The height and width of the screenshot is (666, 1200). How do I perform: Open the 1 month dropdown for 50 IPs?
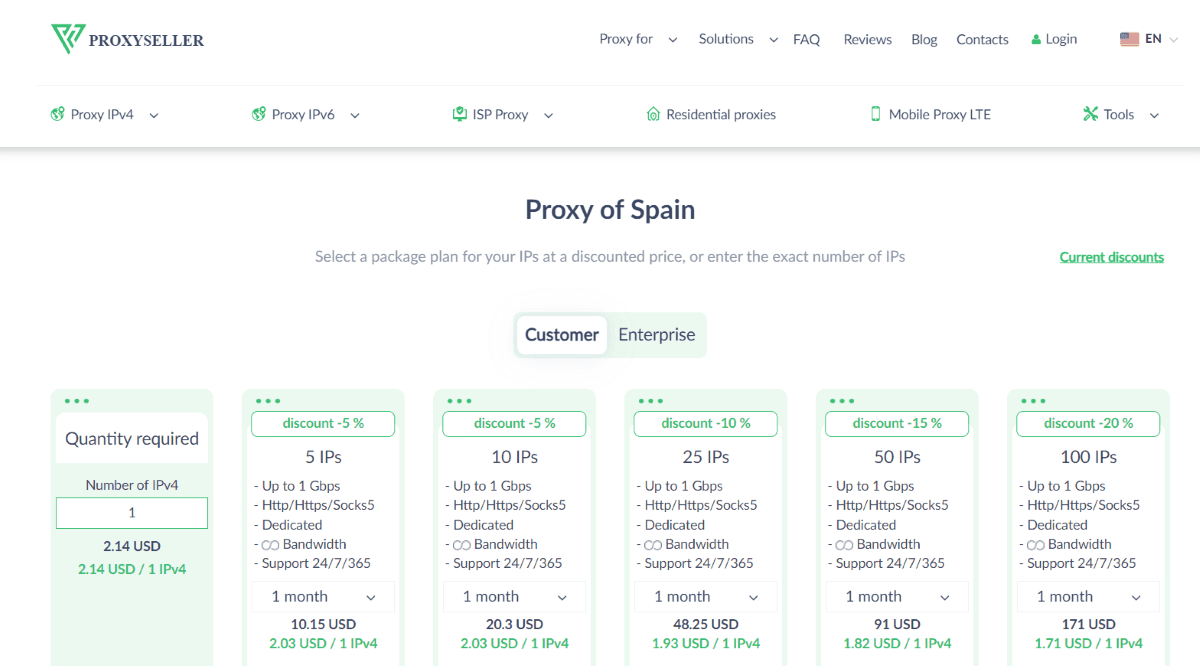(897, 597)
